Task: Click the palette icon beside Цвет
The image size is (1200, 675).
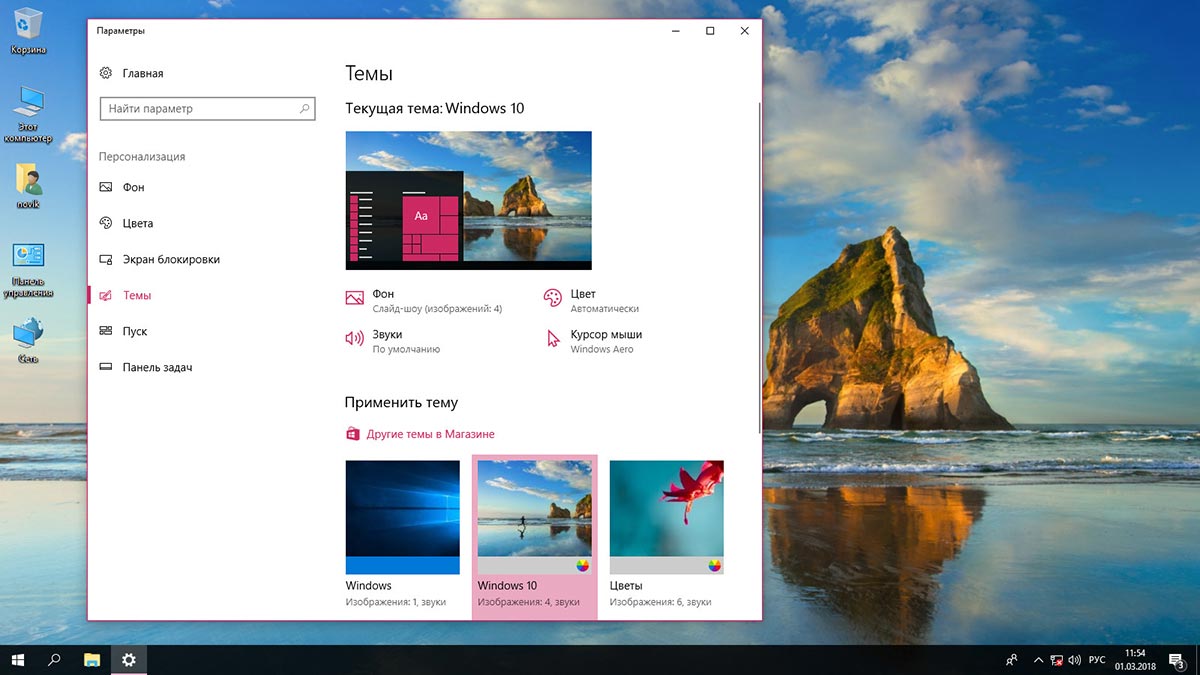Action: (x=553, y=297)
